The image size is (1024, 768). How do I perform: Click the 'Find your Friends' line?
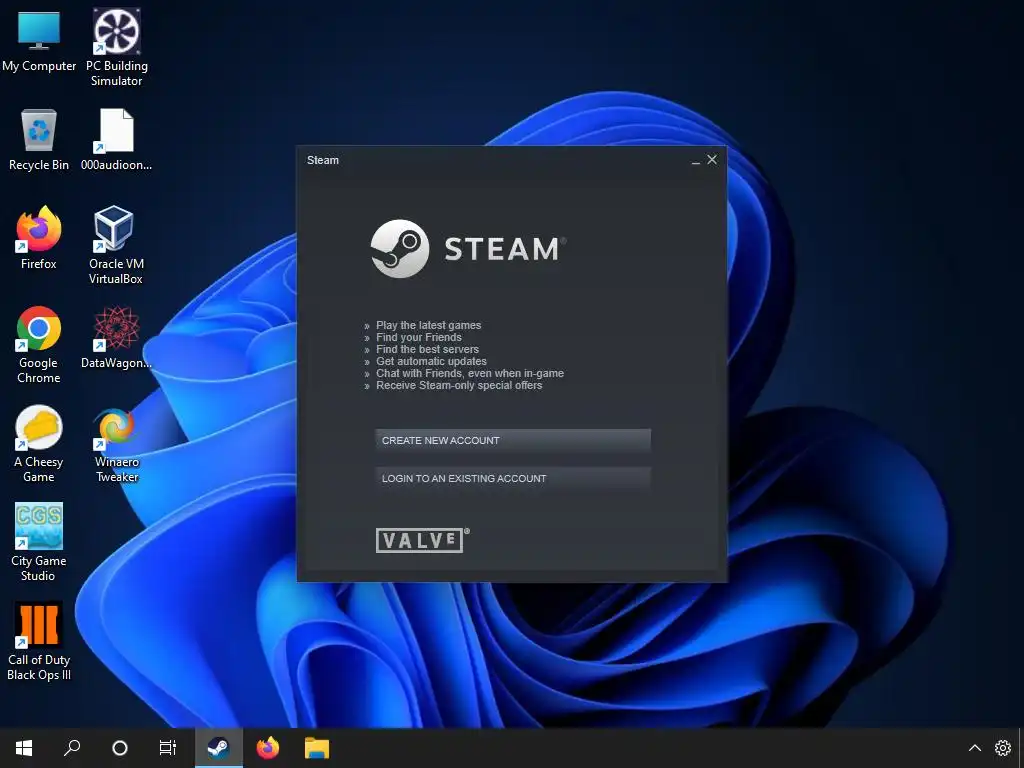click(419, 338)
